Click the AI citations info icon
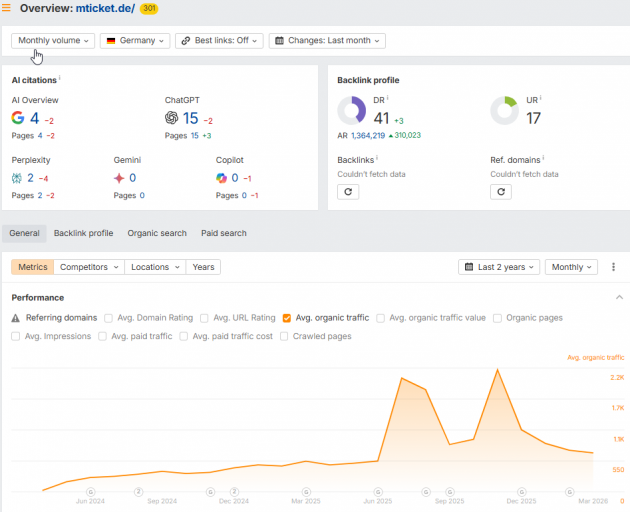 (x=59, y=78)
